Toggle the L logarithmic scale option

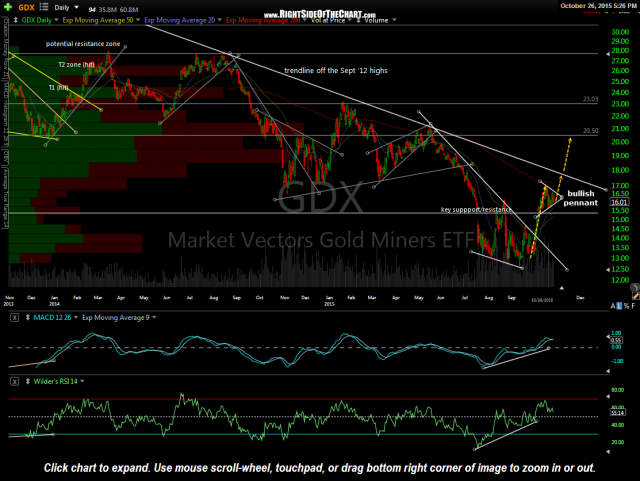[x=619, y=306]
